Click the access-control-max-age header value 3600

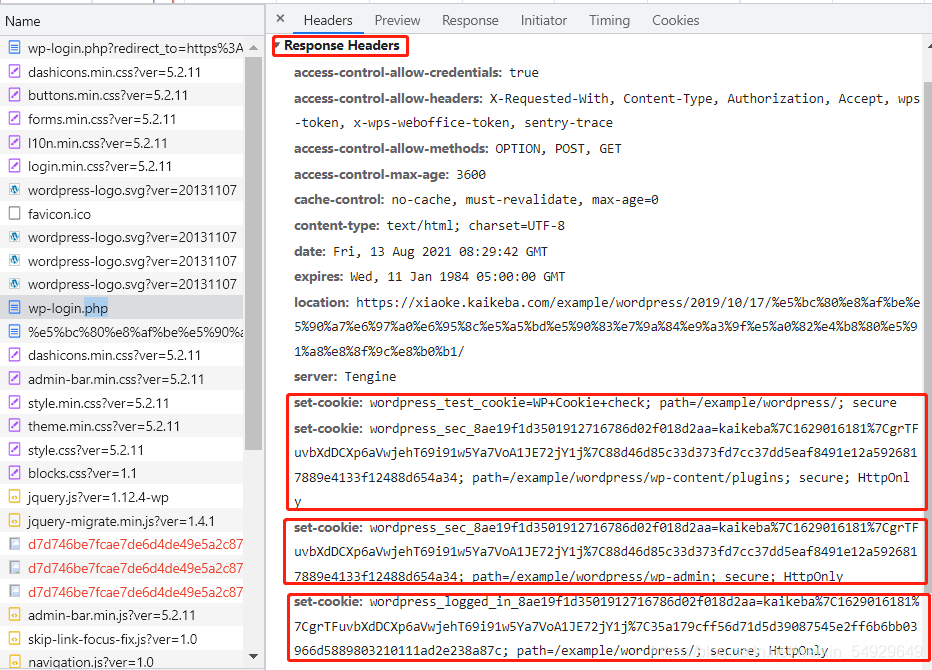point(471,175)
